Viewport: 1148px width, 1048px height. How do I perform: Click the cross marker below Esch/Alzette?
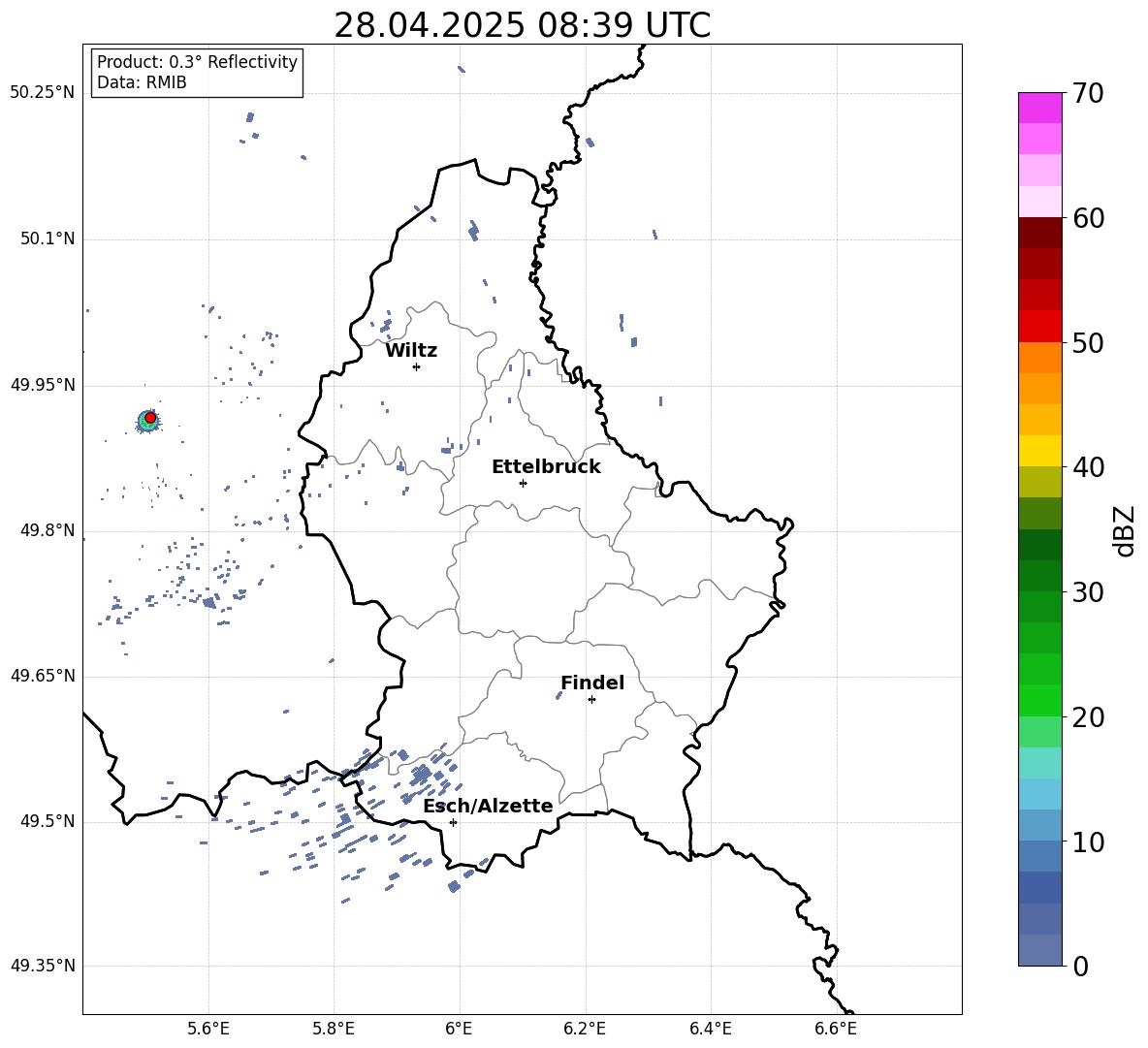click(x=453, y=822)
